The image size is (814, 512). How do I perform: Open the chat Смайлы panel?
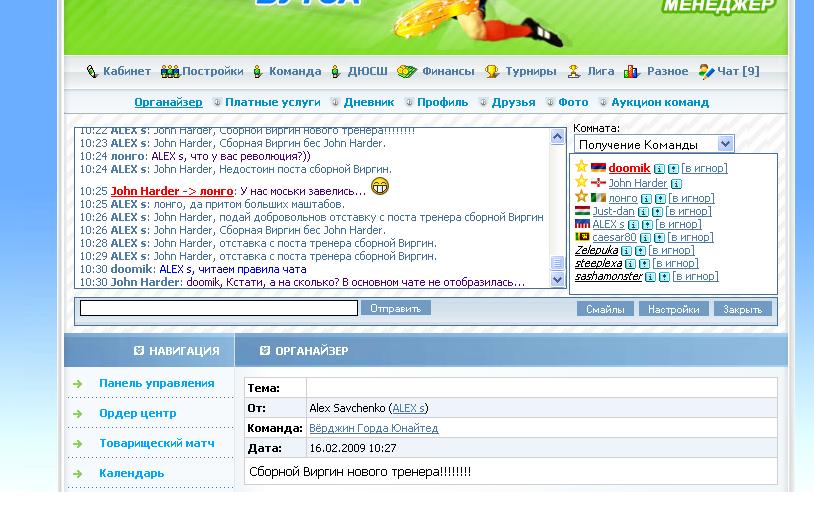click(x=605, y=309)
